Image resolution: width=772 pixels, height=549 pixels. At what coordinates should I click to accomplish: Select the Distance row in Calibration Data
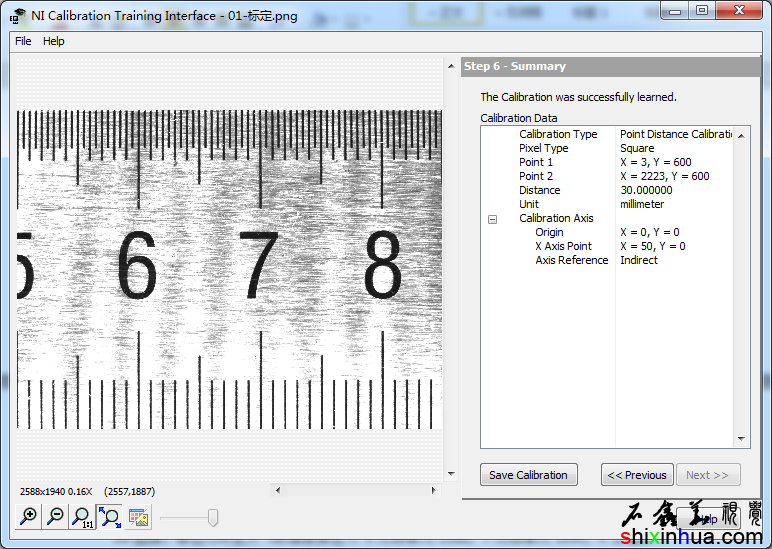[540, 190]
